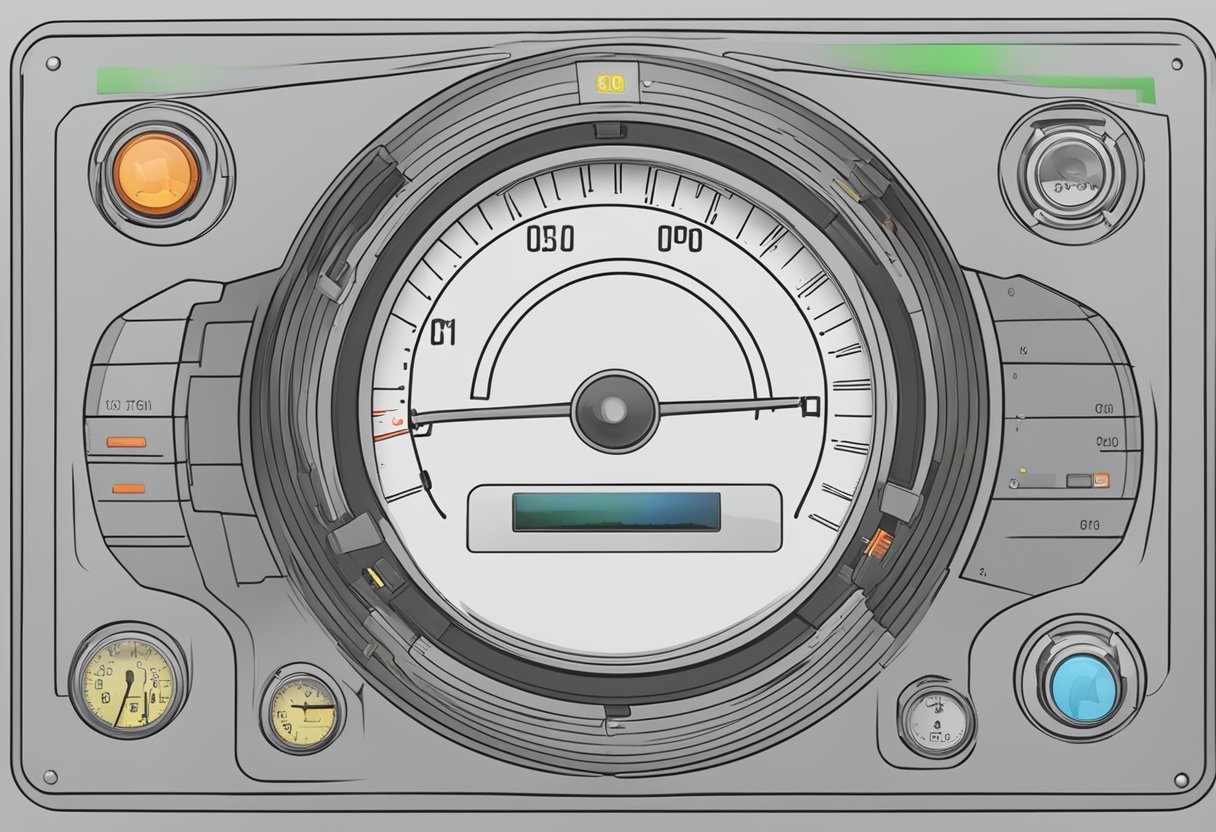This screenshot has width=1216, height=832.
Task: Click the needle's square tip on the right
Action: pyautogui.click(x=810, y=405)
